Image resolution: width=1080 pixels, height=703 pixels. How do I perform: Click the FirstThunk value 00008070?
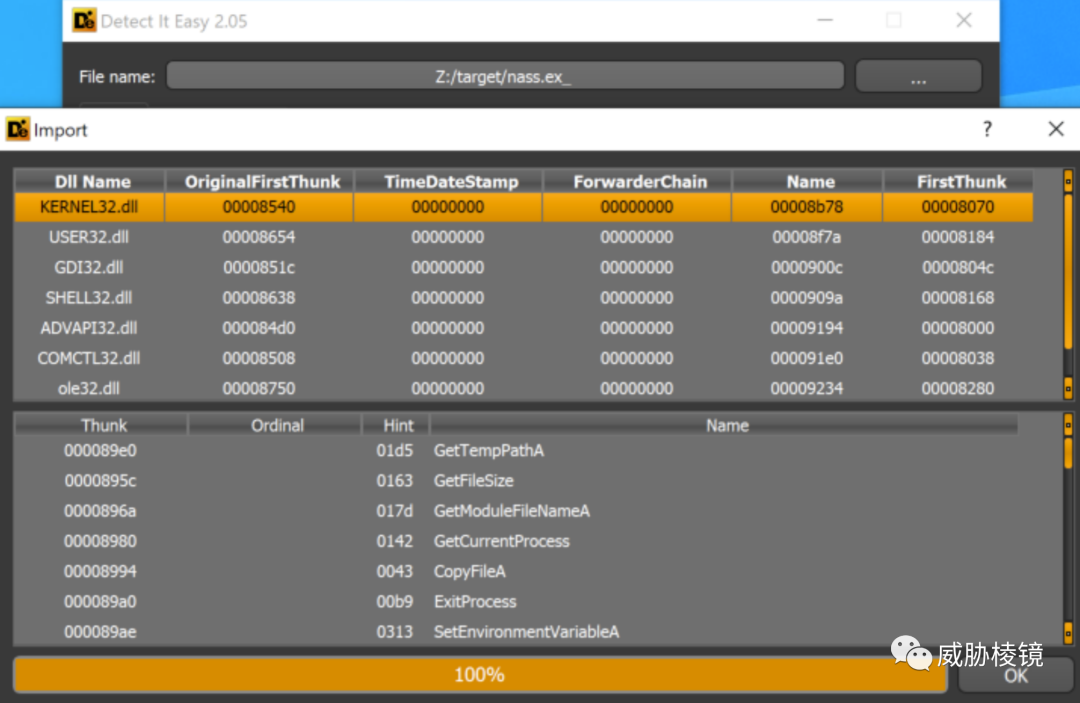958,207
